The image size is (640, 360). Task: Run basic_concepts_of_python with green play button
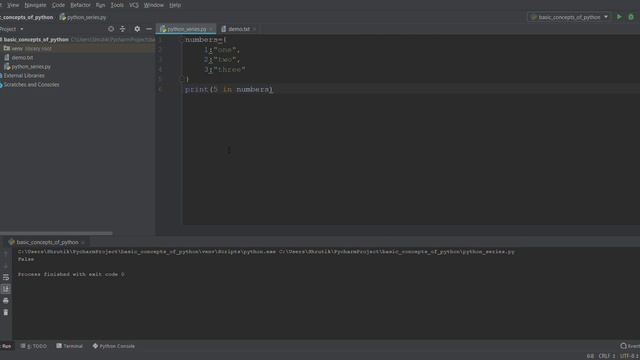click(x=619, y=17)
